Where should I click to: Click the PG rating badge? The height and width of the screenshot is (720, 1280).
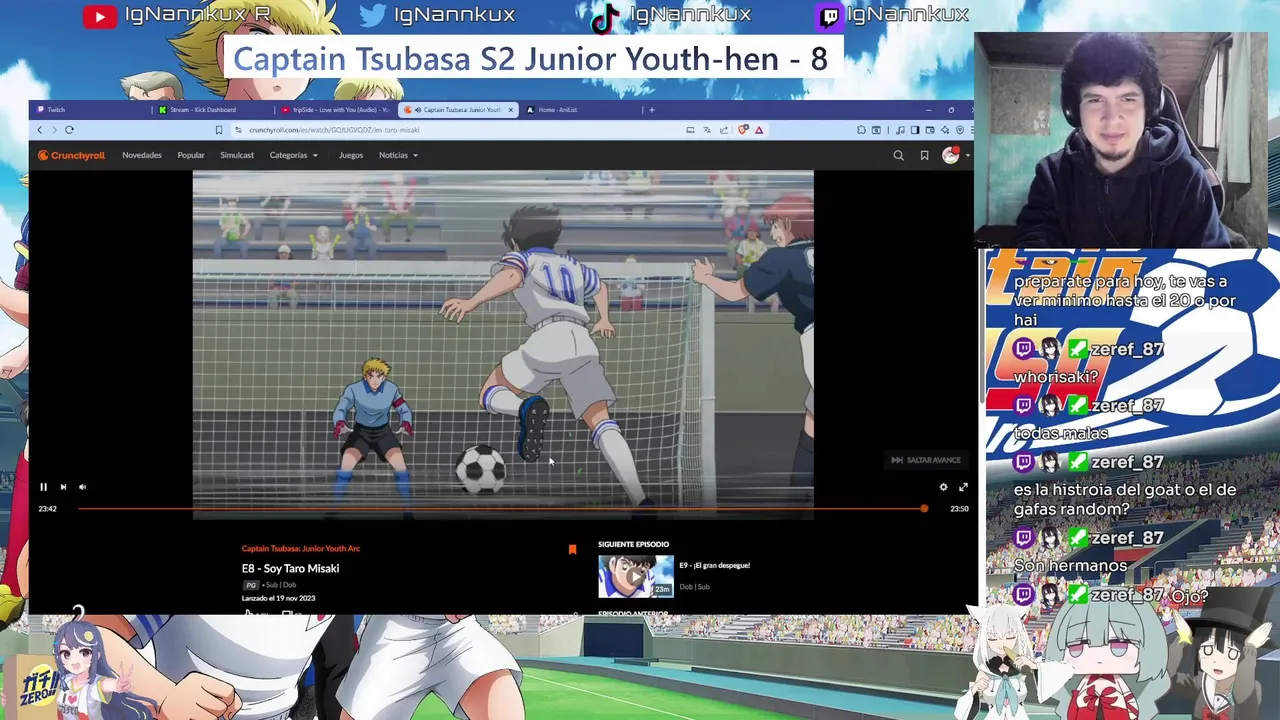pyautogui.click(x=251, y=585)
